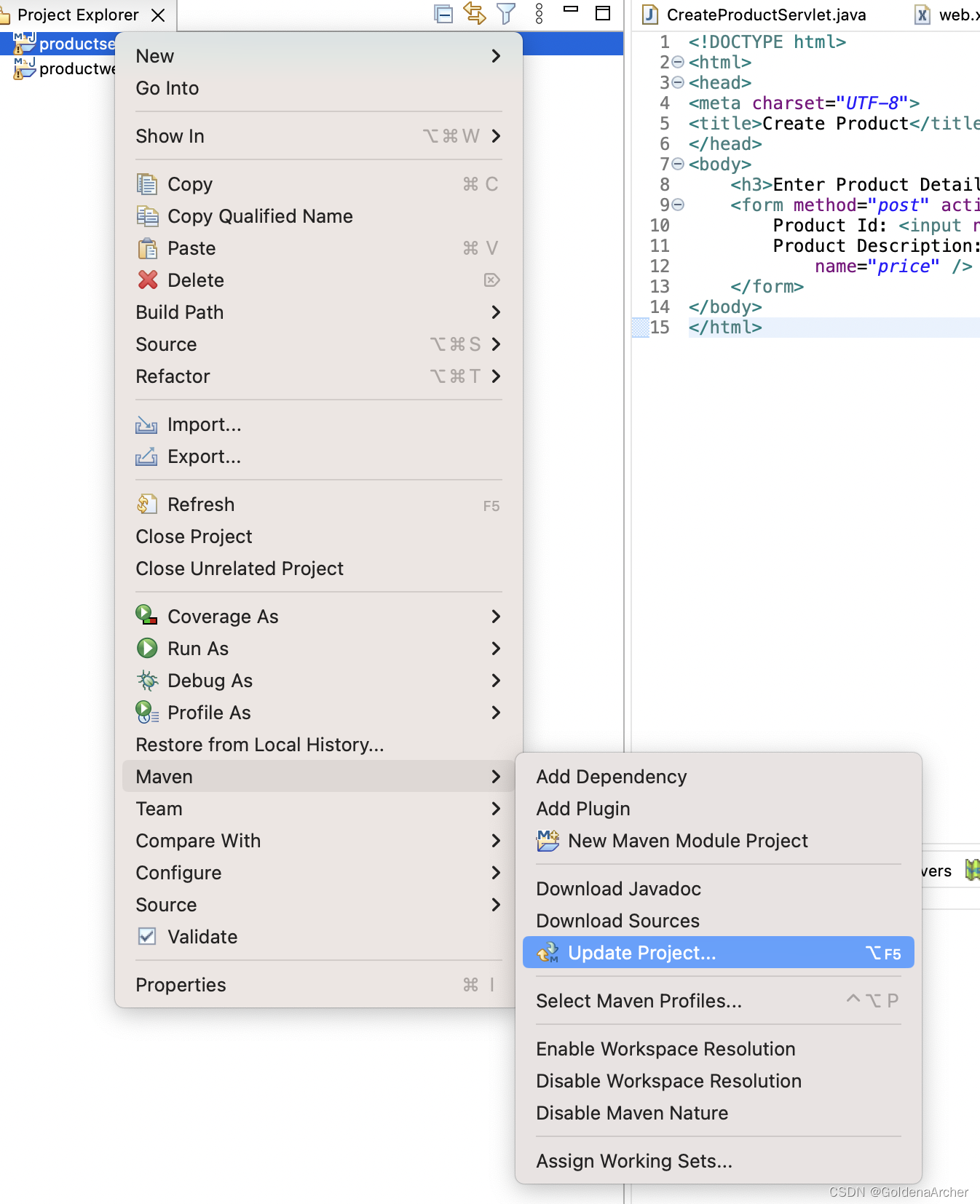Image resolution: width=980 pixels, height=1204 pixels.
Task: Click the Validate checkmark icon
Action: click(x=147, y=936)
